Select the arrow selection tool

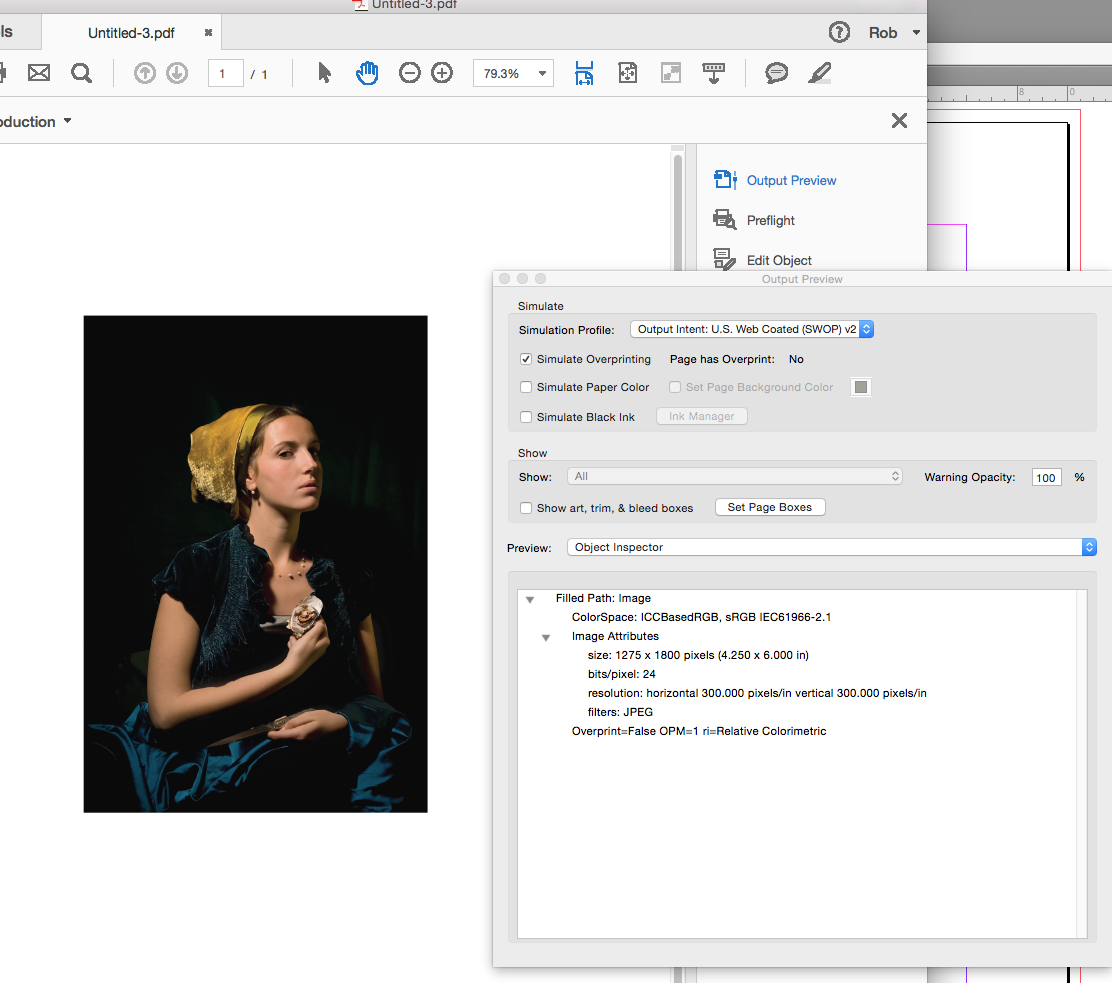pyautogui.click(x=324, y=73)
